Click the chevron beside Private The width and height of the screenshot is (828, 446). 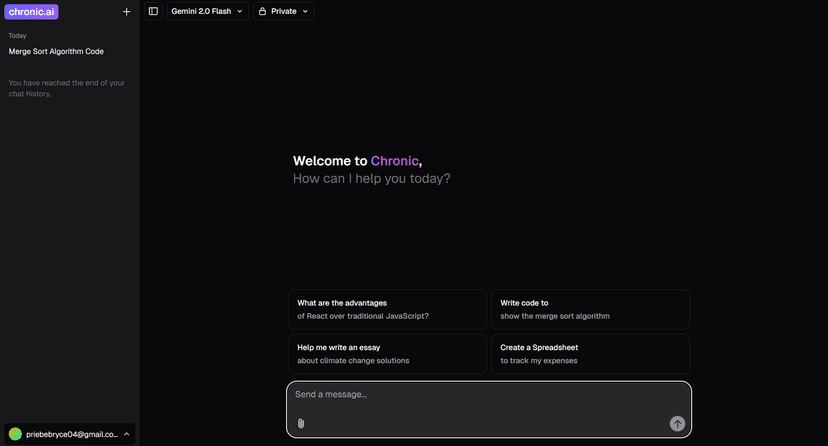click(x=305, y=11)
